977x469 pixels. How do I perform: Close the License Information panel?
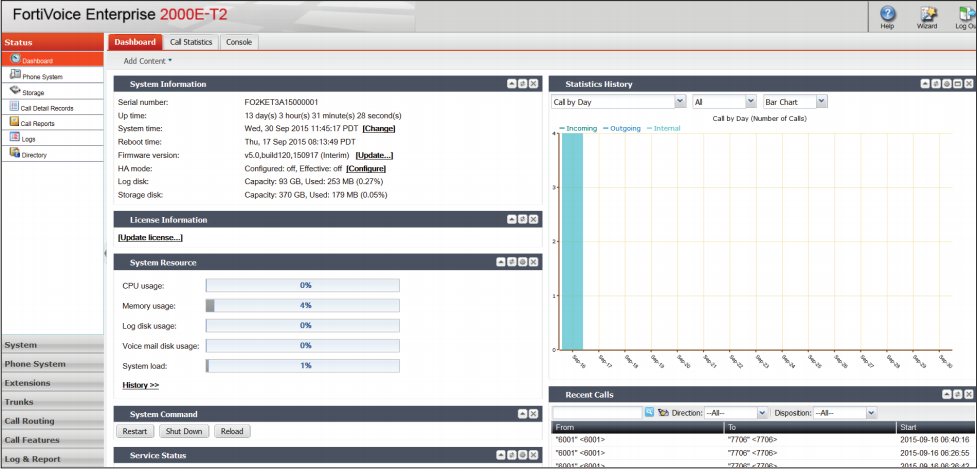(x=534, y=219)
